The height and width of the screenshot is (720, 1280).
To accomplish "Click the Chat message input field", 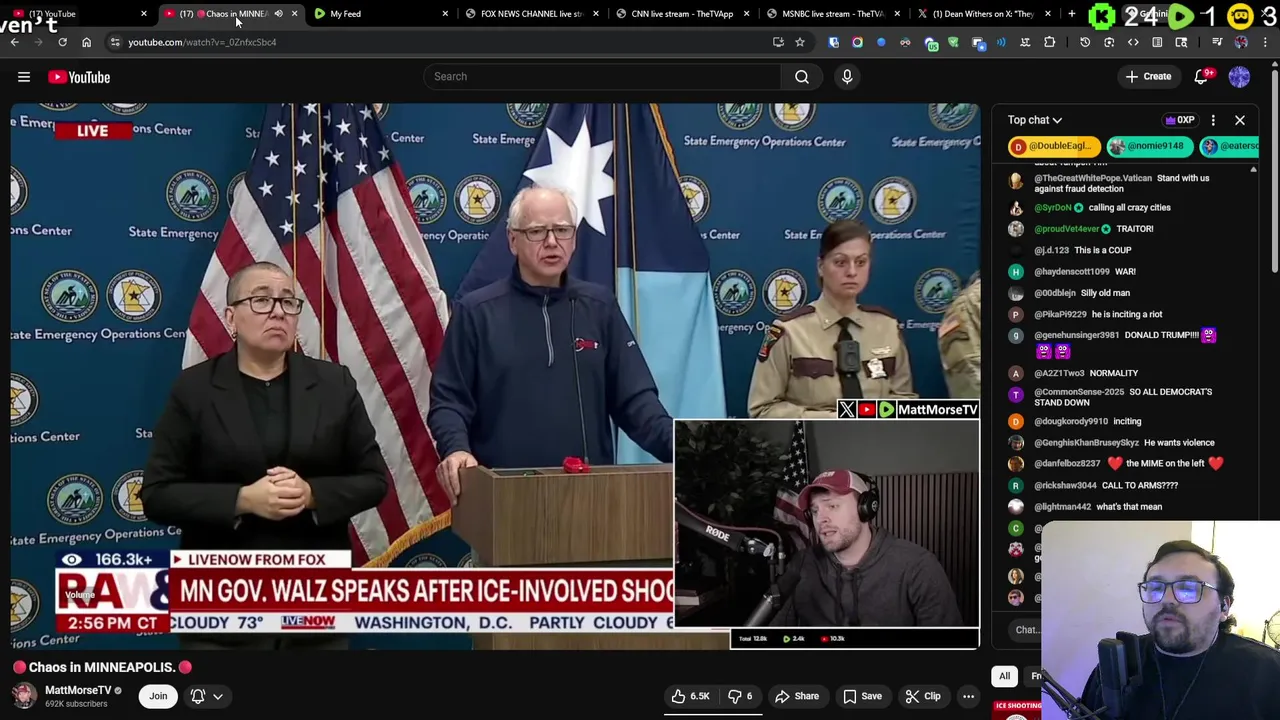I will (1026, 630).
